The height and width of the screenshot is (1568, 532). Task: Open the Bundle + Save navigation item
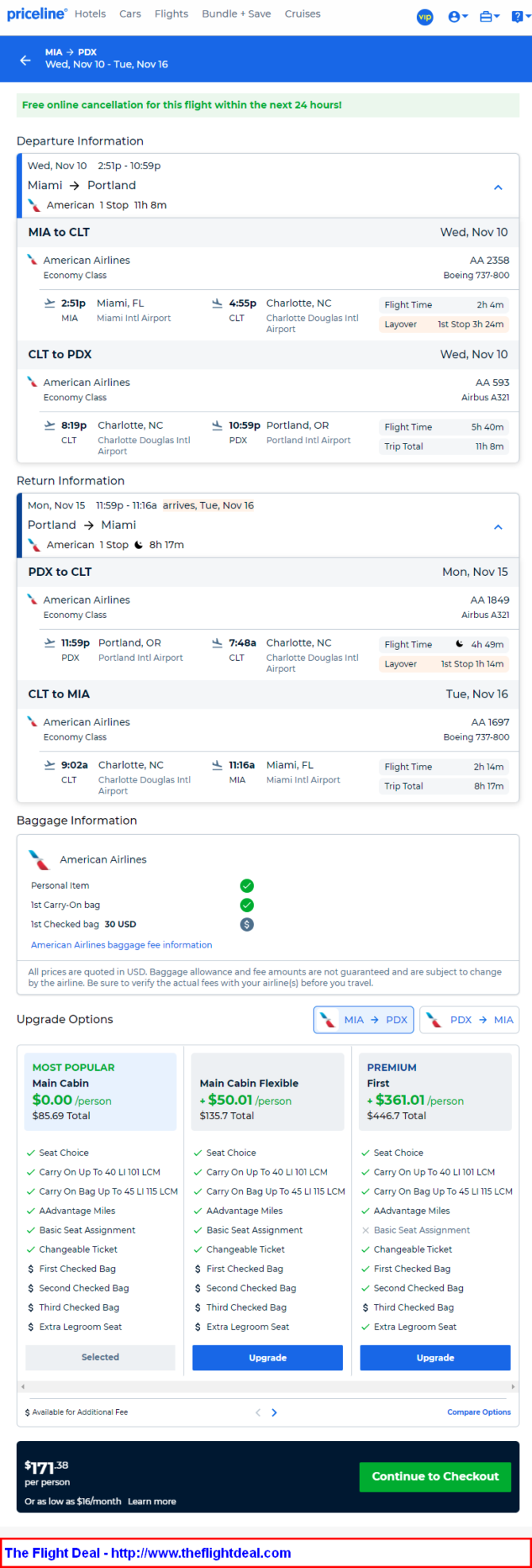tap(236, 14)
